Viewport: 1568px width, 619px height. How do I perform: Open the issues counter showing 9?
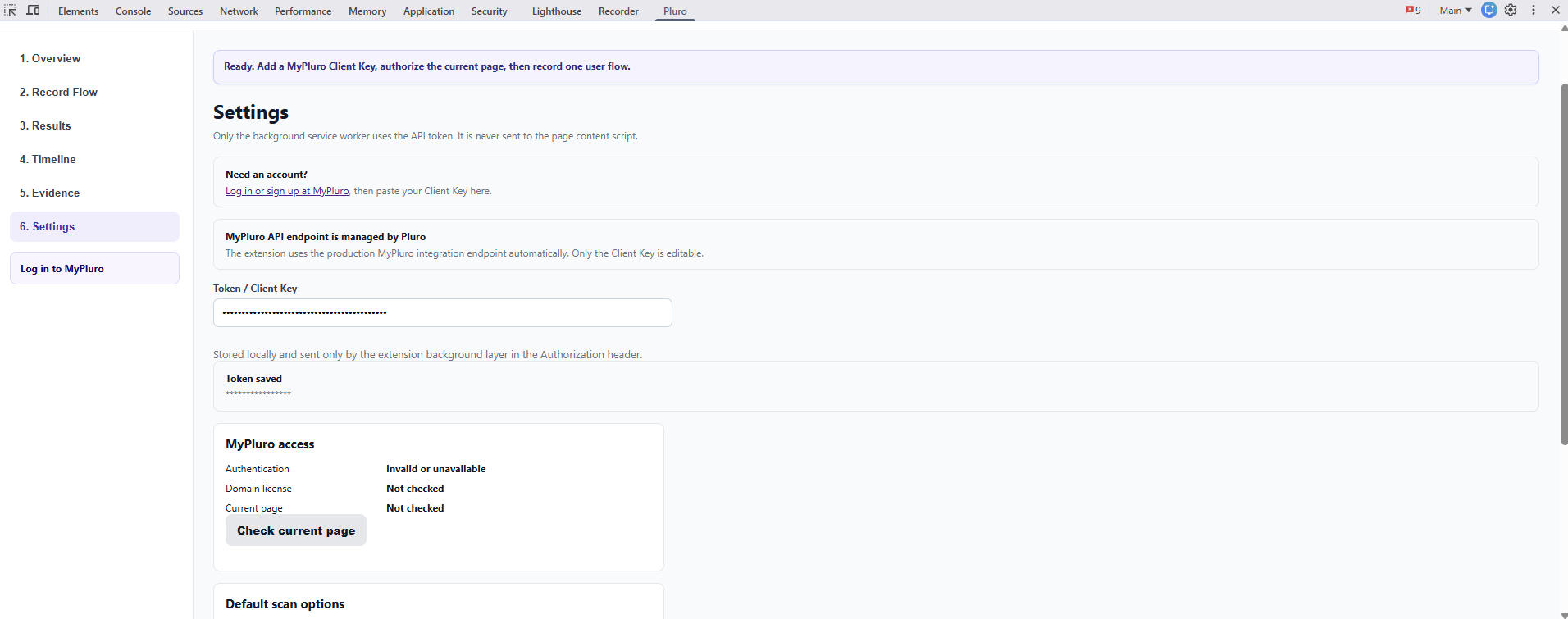click(x=1413, y=11)
